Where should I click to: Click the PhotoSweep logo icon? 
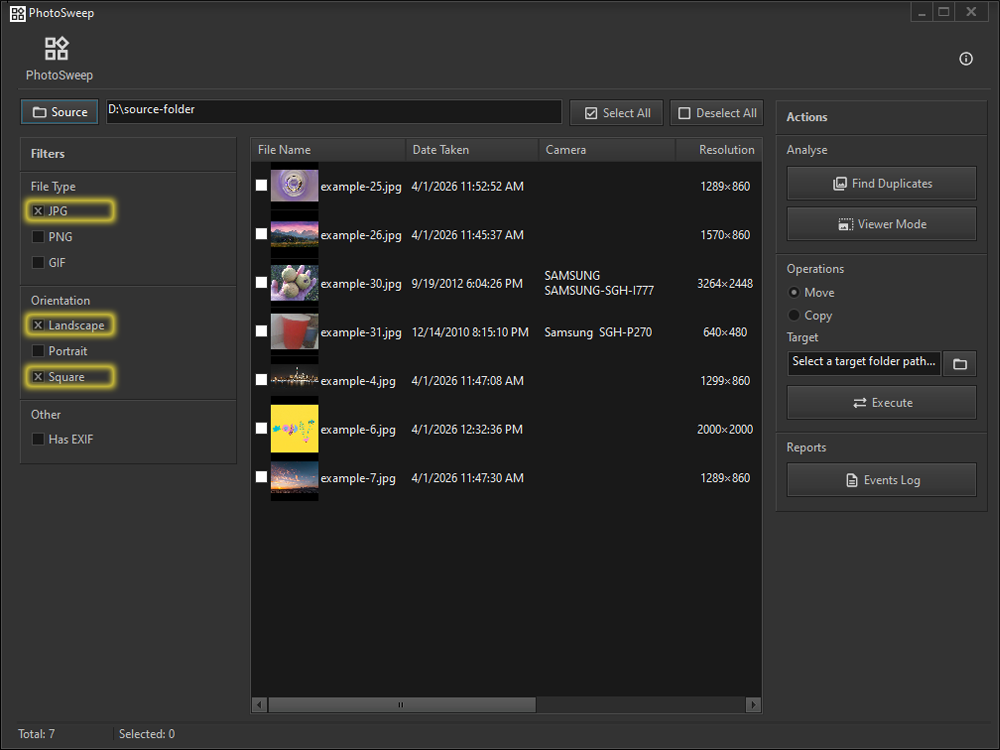56,47
